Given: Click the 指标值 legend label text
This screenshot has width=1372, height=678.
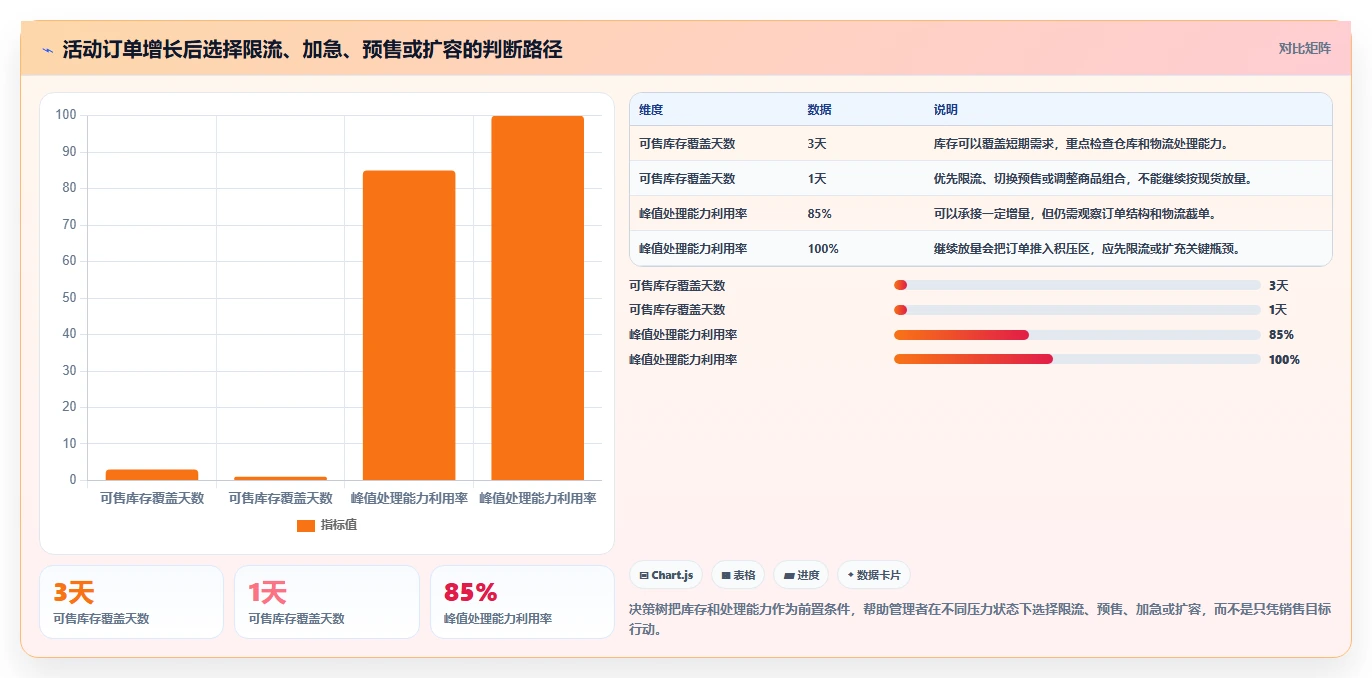Looking at the screenshot, I should click(x=339, y=525).
